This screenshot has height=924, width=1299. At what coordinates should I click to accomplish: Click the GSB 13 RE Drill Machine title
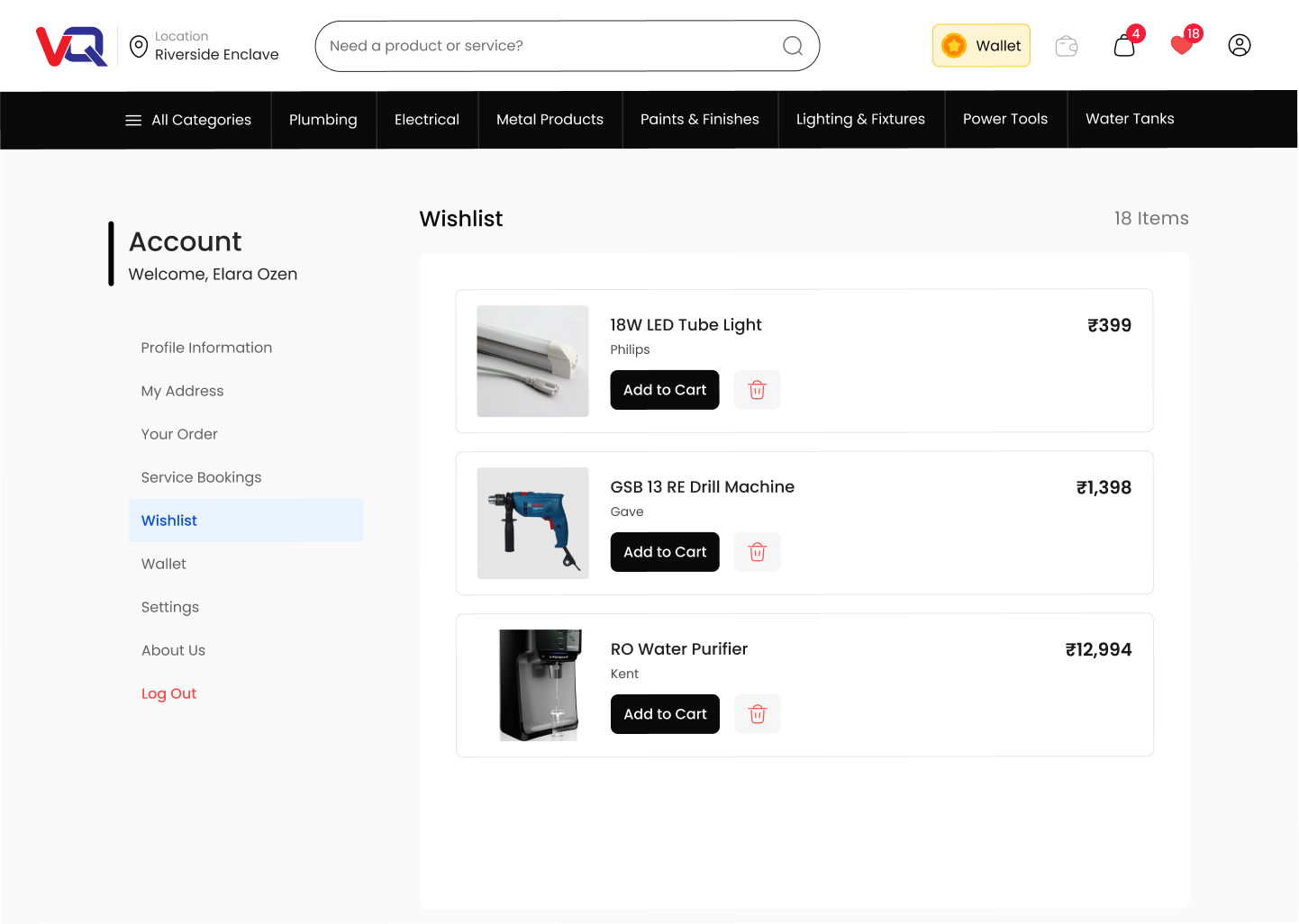(x=703, y=487)
